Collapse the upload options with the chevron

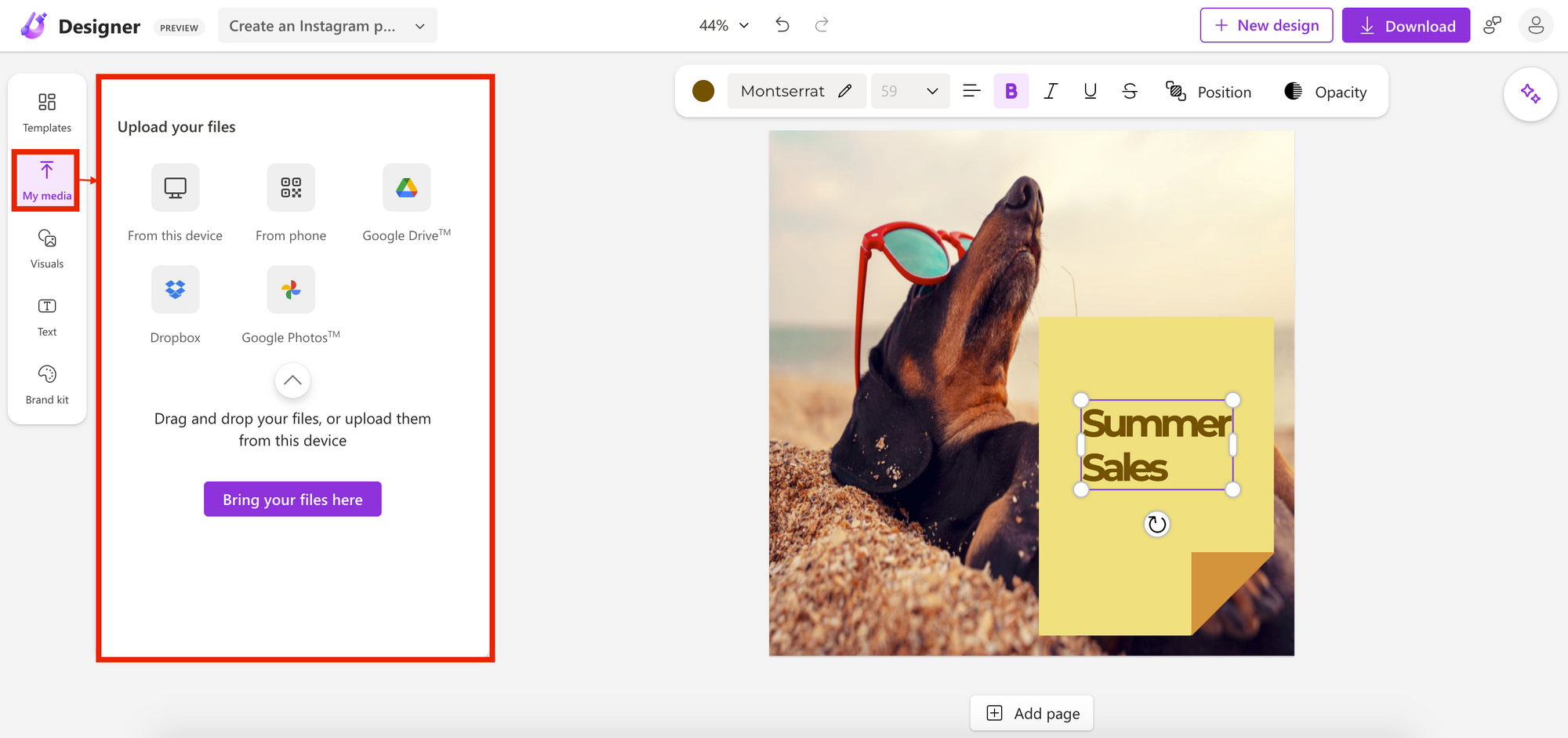pyautogui.click(x=292, y=380)
